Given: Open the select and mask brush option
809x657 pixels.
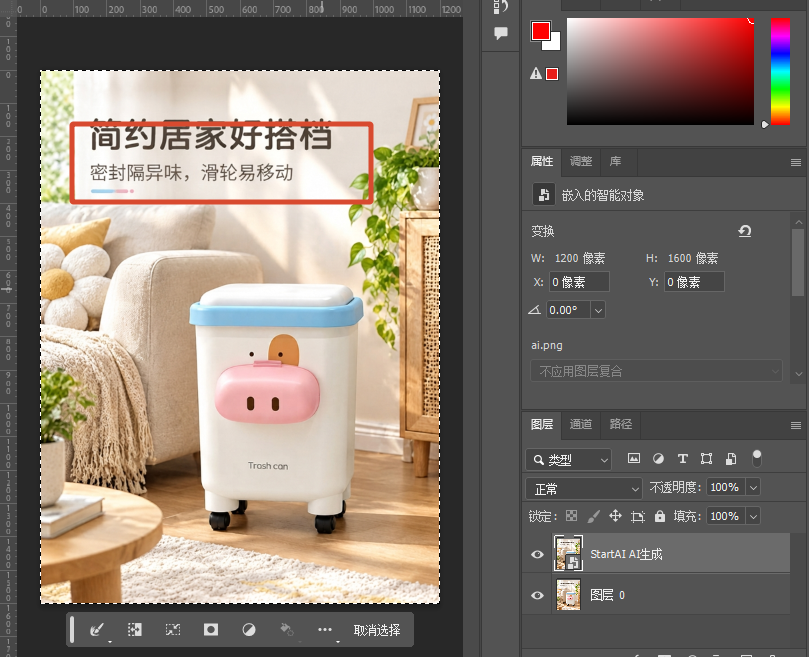Looking at the screenshot, I should point(96,630).
